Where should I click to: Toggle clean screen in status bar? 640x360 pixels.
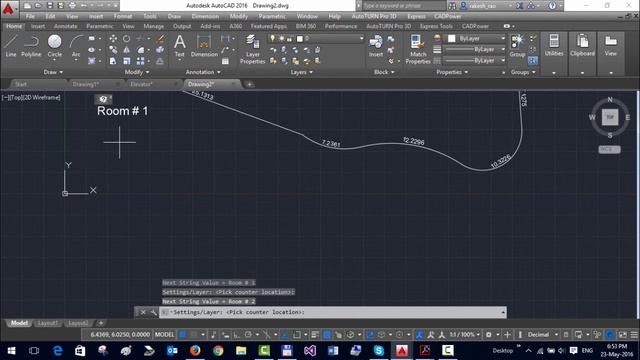pos(622,335)
